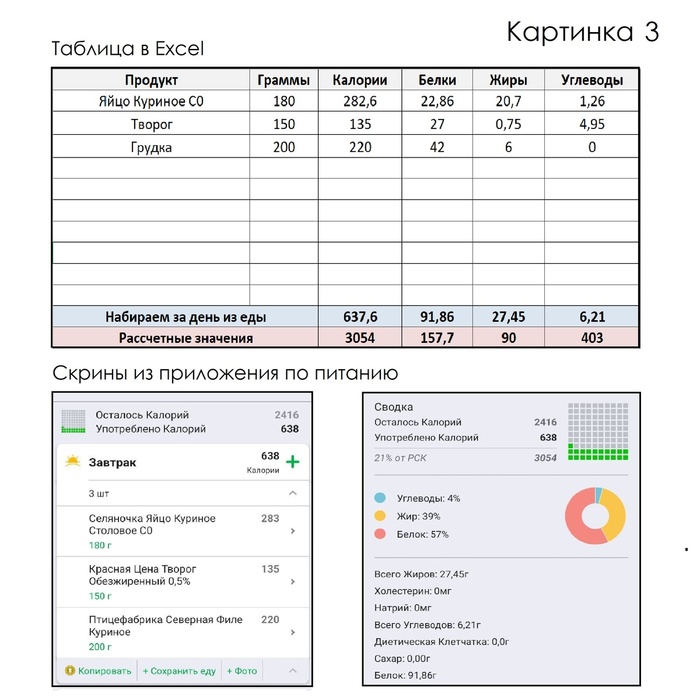
Task: Click the sunrise icon beside Завтрак
Action: pyautogui.click(x=72, y=462)
